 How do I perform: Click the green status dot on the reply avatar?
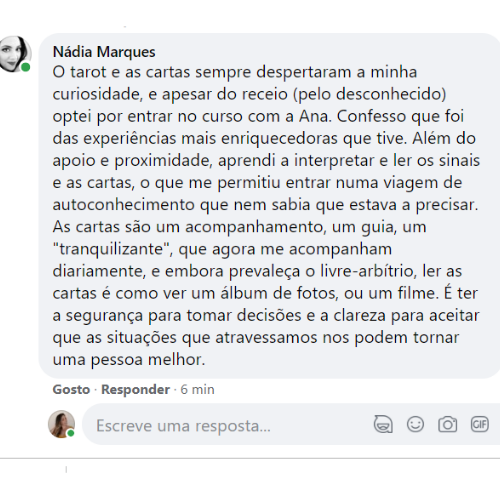pyautogui.click(x=71, y=433)
